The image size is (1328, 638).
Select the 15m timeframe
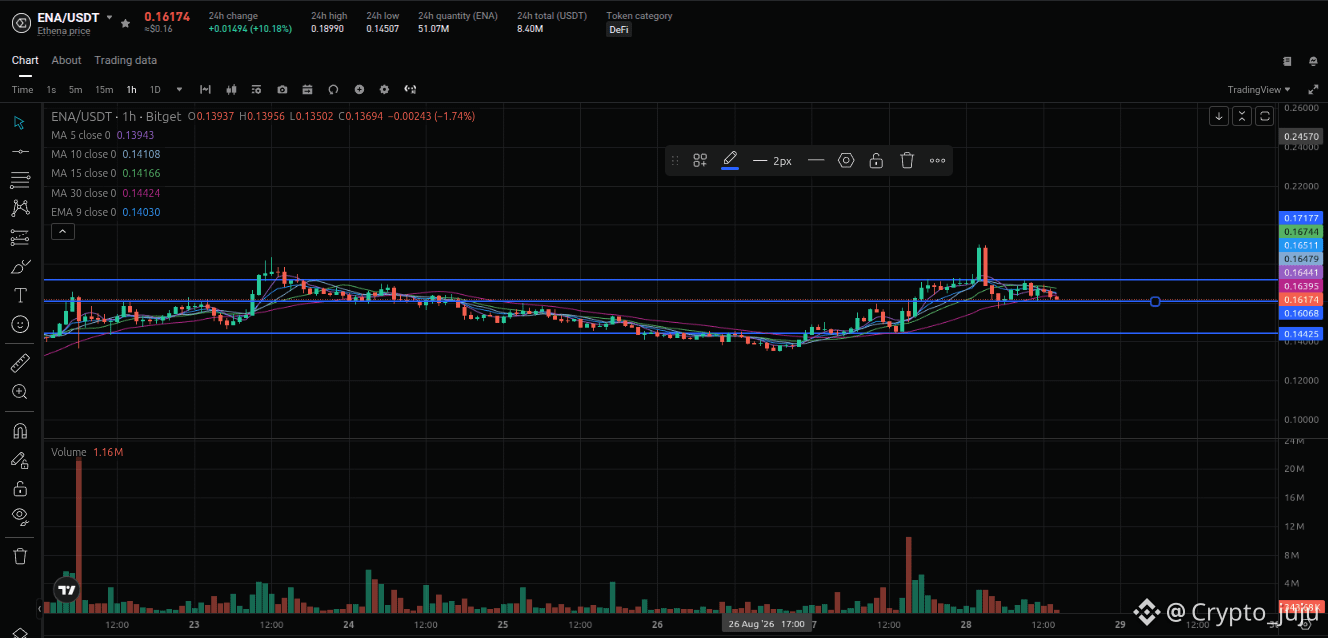coord(104,89)
